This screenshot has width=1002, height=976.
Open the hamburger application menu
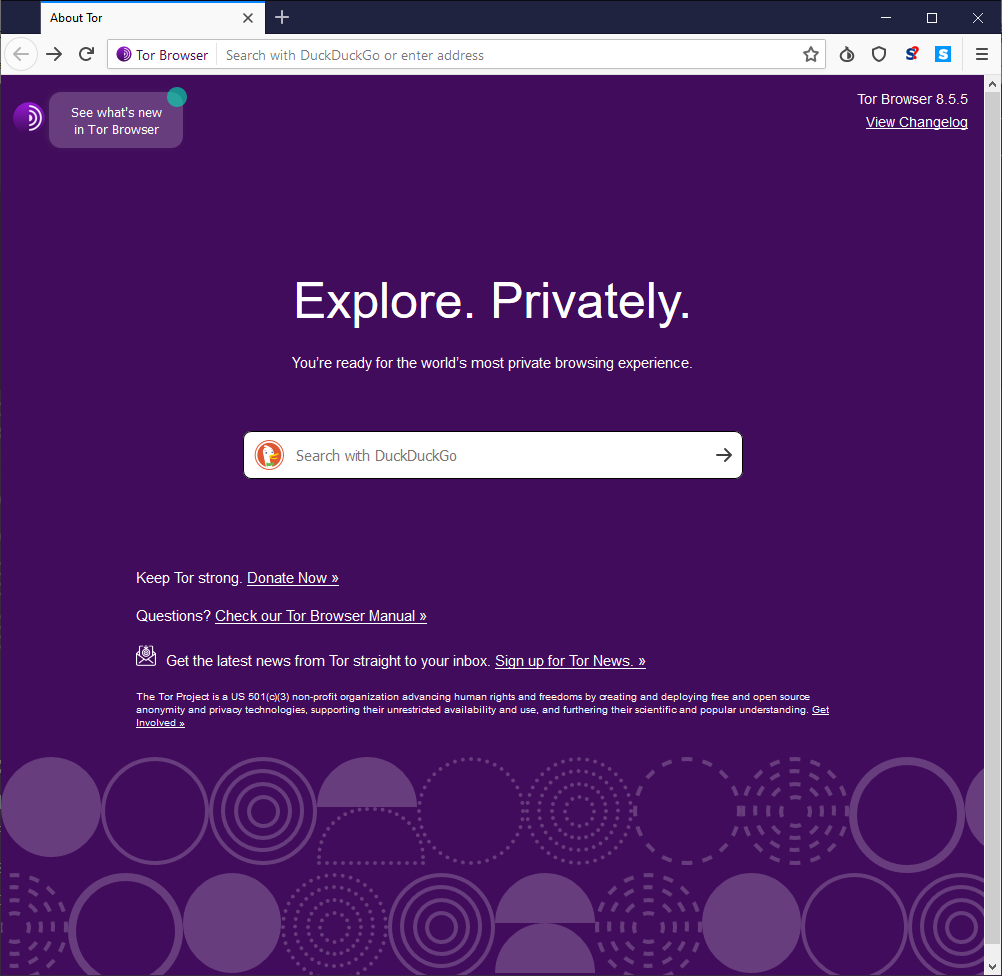point(982,54)
